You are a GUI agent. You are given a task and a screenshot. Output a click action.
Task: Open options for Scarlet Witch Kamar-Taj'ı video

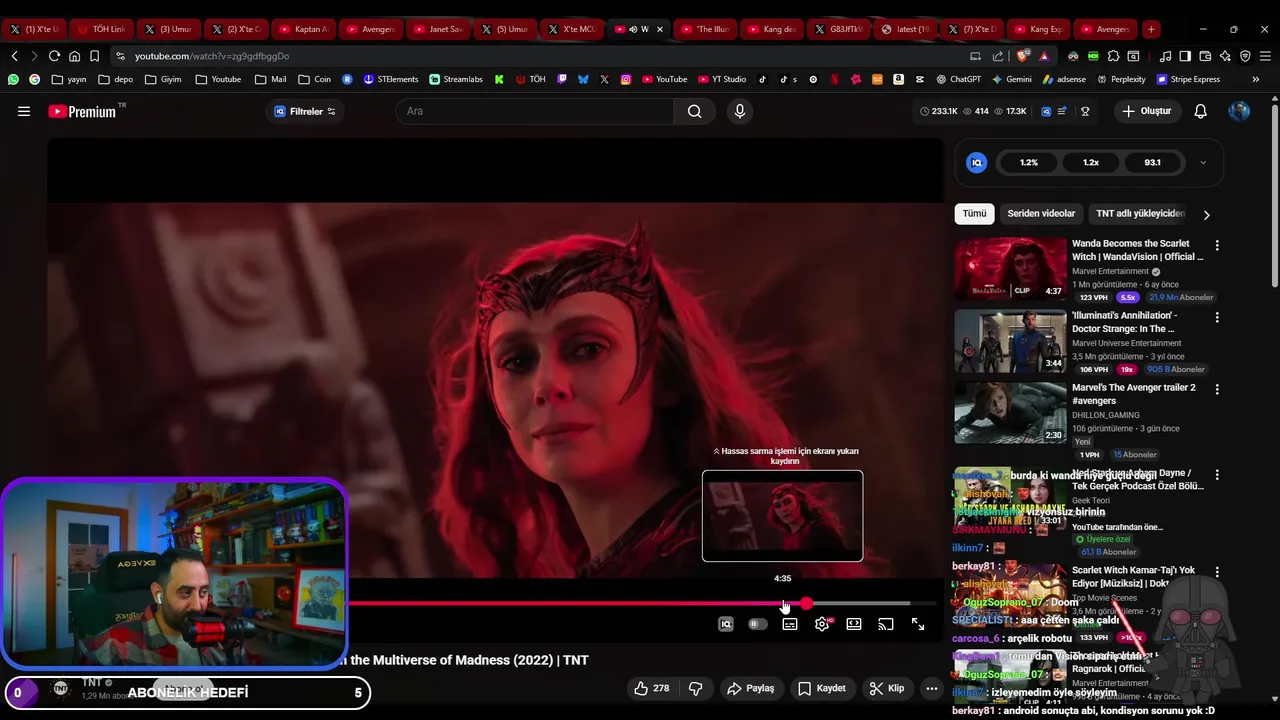coord(1217,572)
